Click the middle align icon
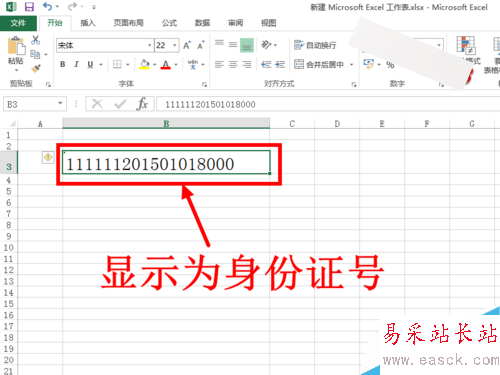 tap(233, 45)
